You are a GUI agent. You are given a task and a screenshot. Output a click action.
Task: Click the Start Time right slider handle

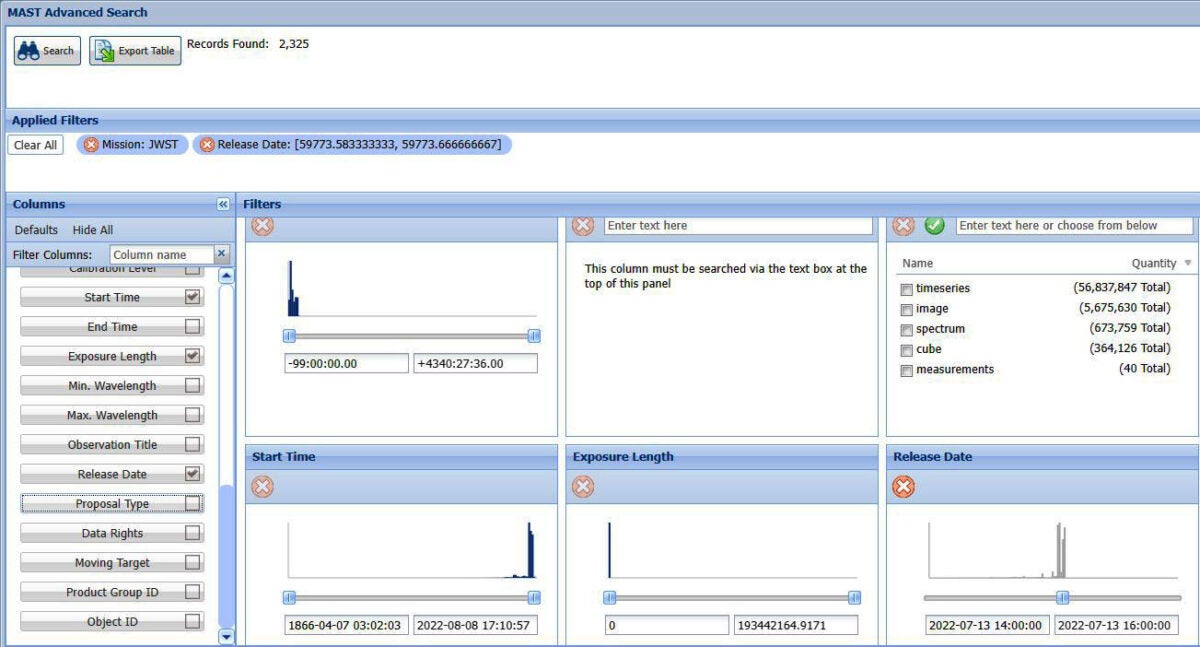click(534, 597)
